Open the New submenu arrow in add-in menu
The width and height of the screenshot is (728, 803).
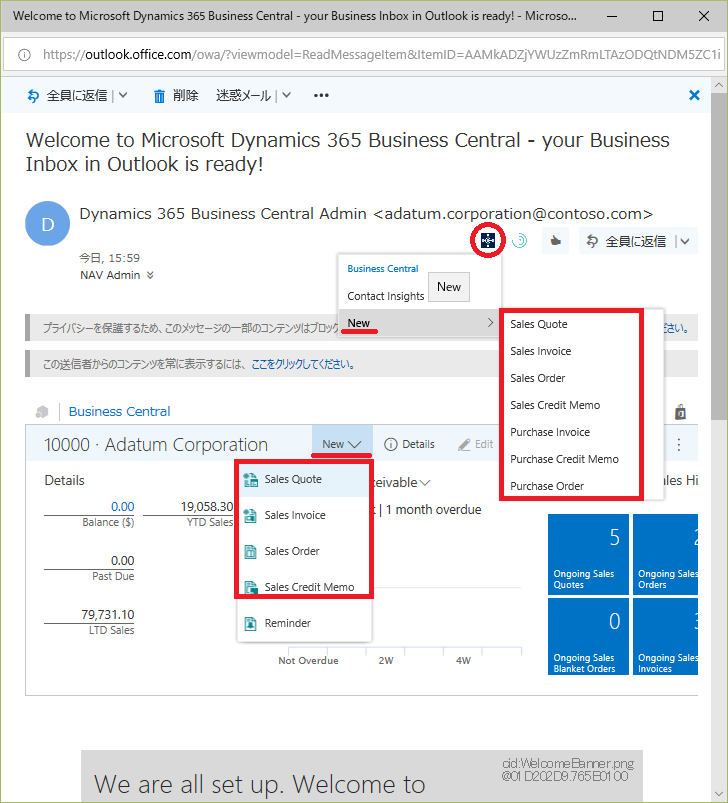click(490, 323)
